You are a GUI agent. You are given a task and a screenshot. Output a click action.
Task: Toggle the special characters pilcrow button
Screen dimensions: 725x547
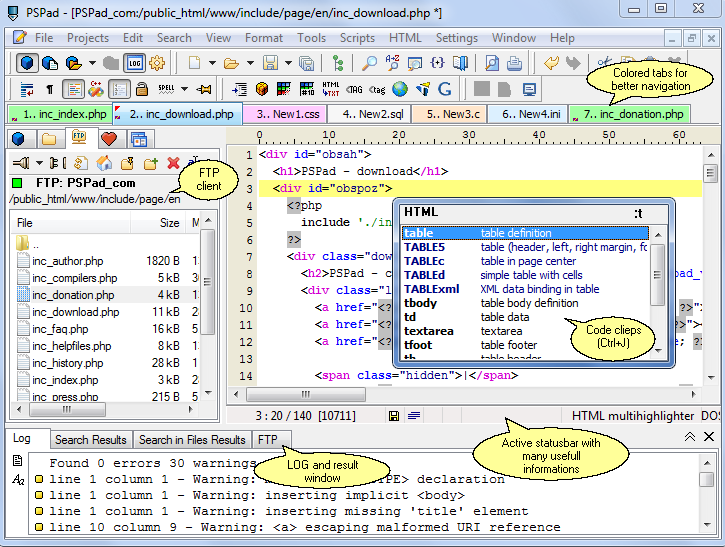(50, 89)
